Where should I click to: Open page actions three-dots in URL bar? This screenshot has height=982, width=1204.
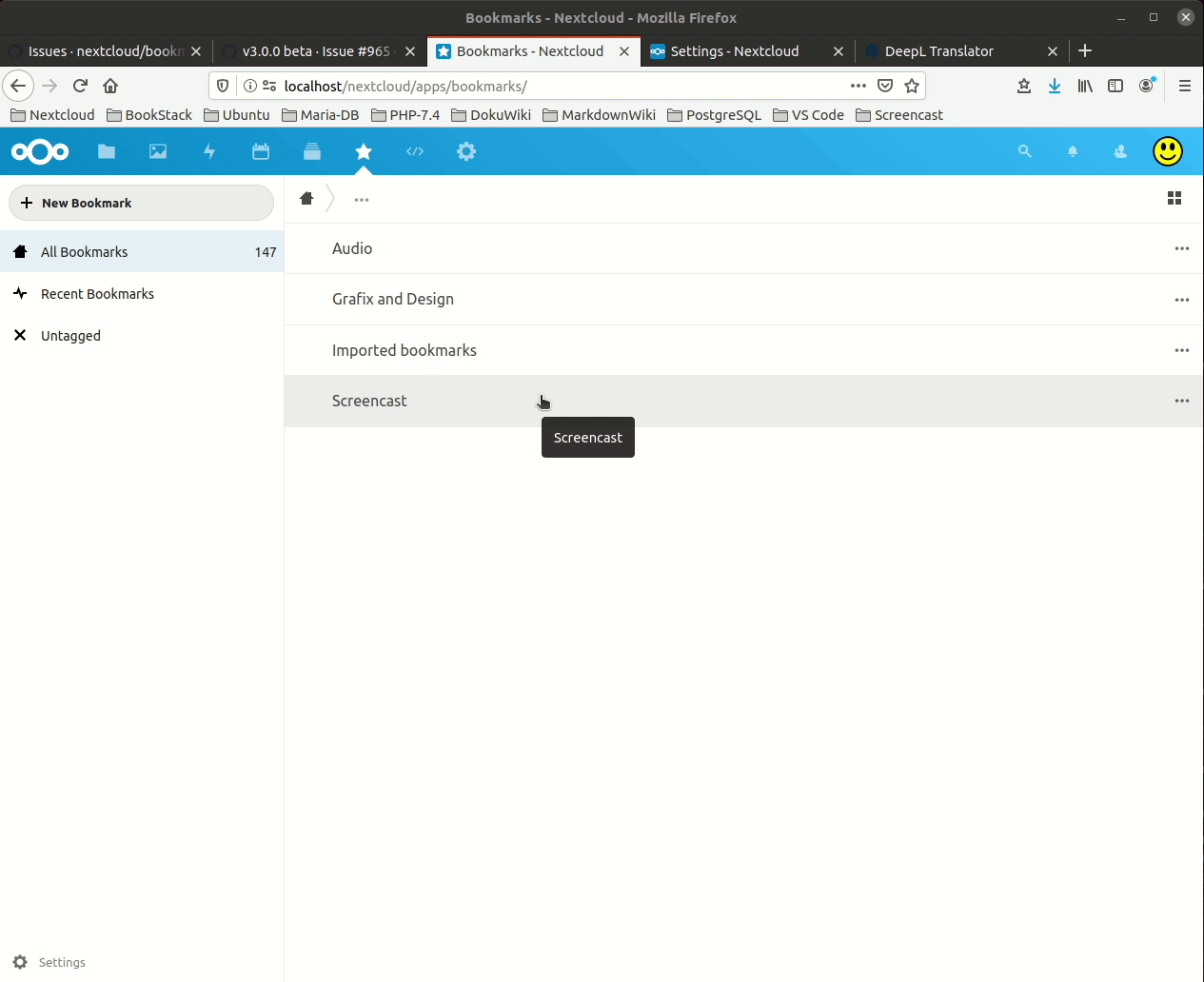point(859,86)
